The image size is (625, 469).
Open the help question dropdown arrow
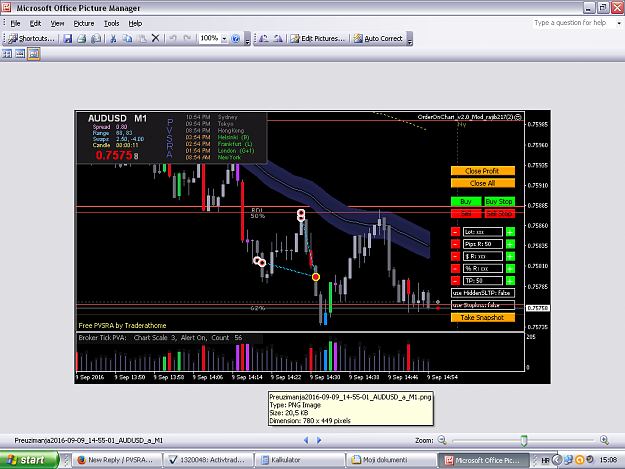(x=619, y=23)
